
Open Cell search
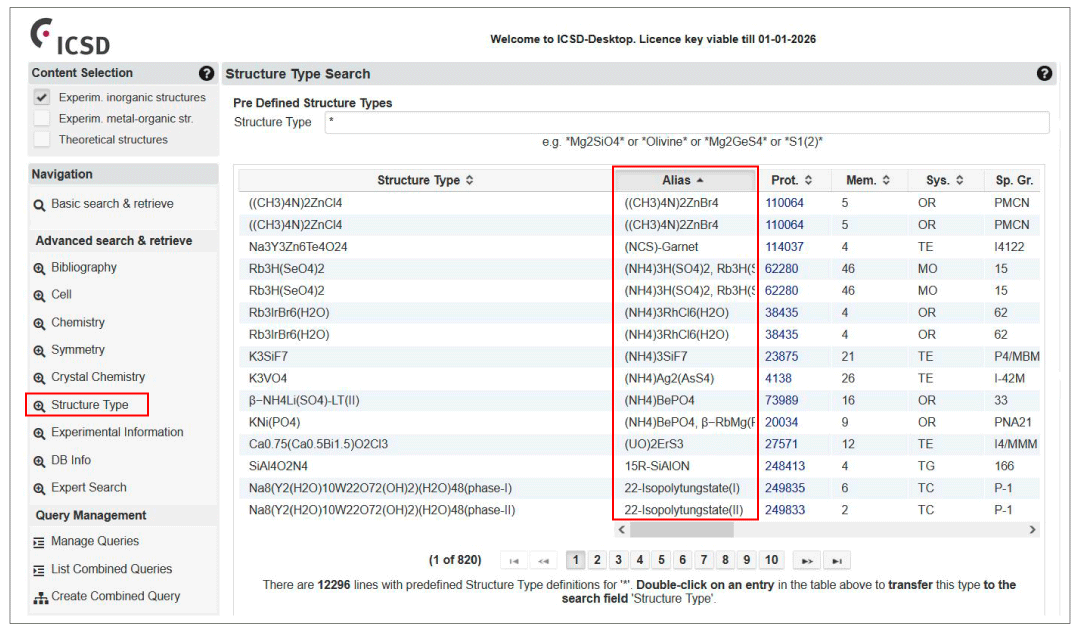tap(61, 295)
